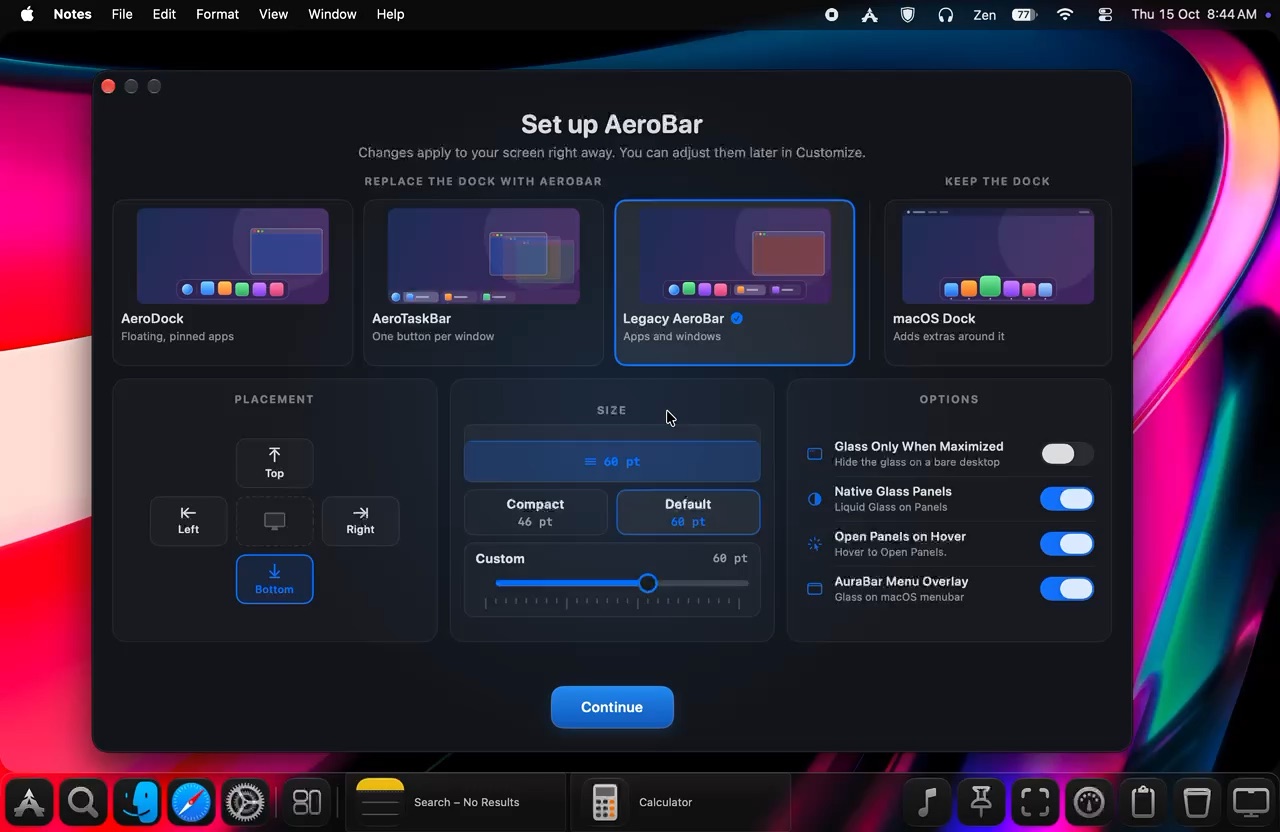
Task: Open the music note panel icon
Action: coord(927,802)
